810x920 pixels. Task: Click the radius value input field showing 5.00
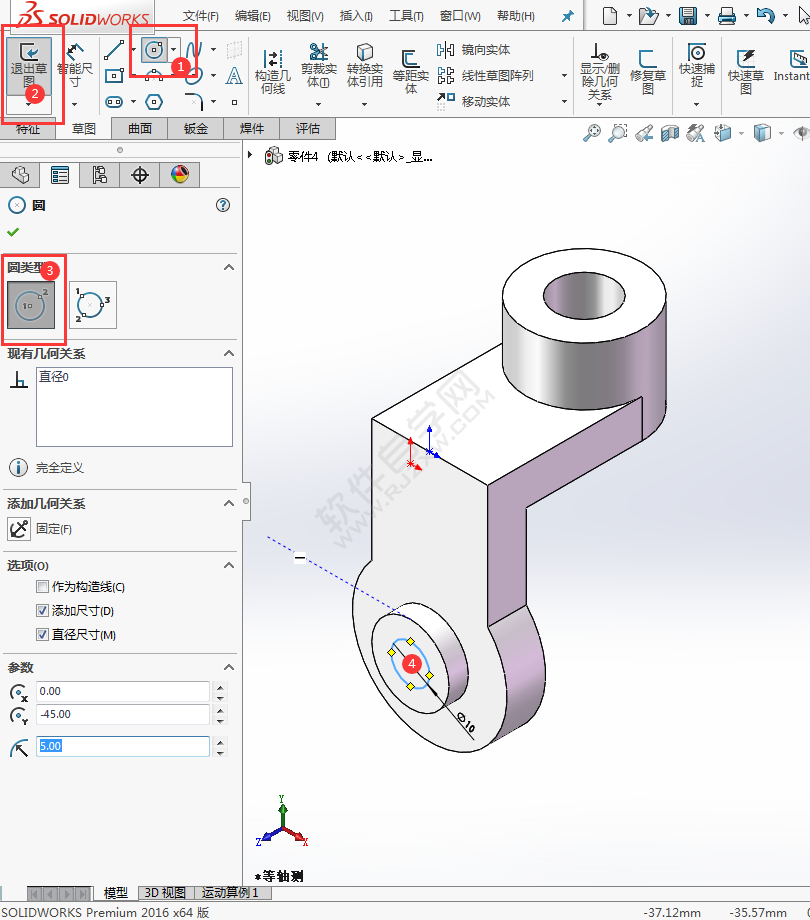123,746
